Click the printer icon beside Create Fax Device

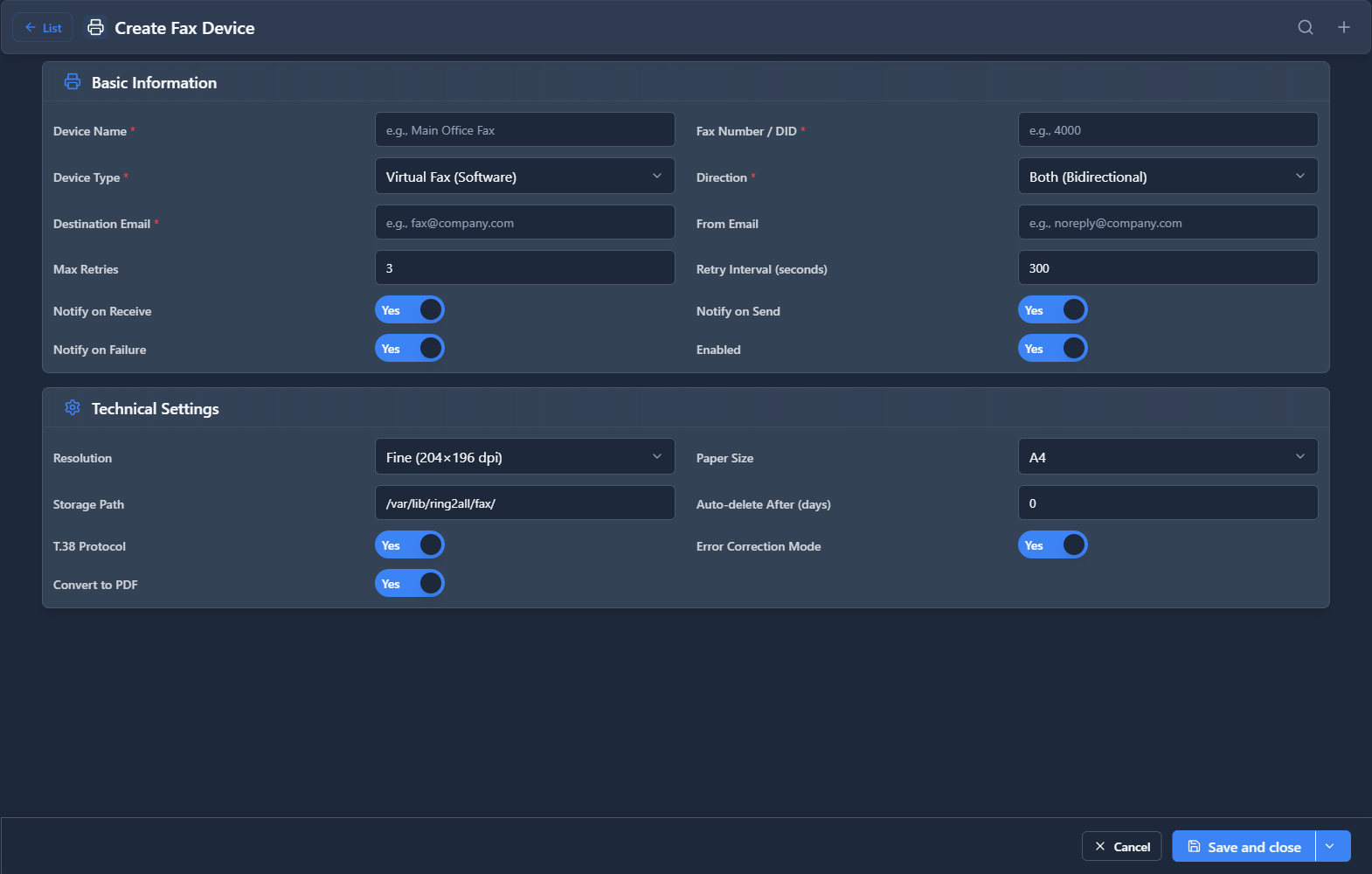coord(95,27)
